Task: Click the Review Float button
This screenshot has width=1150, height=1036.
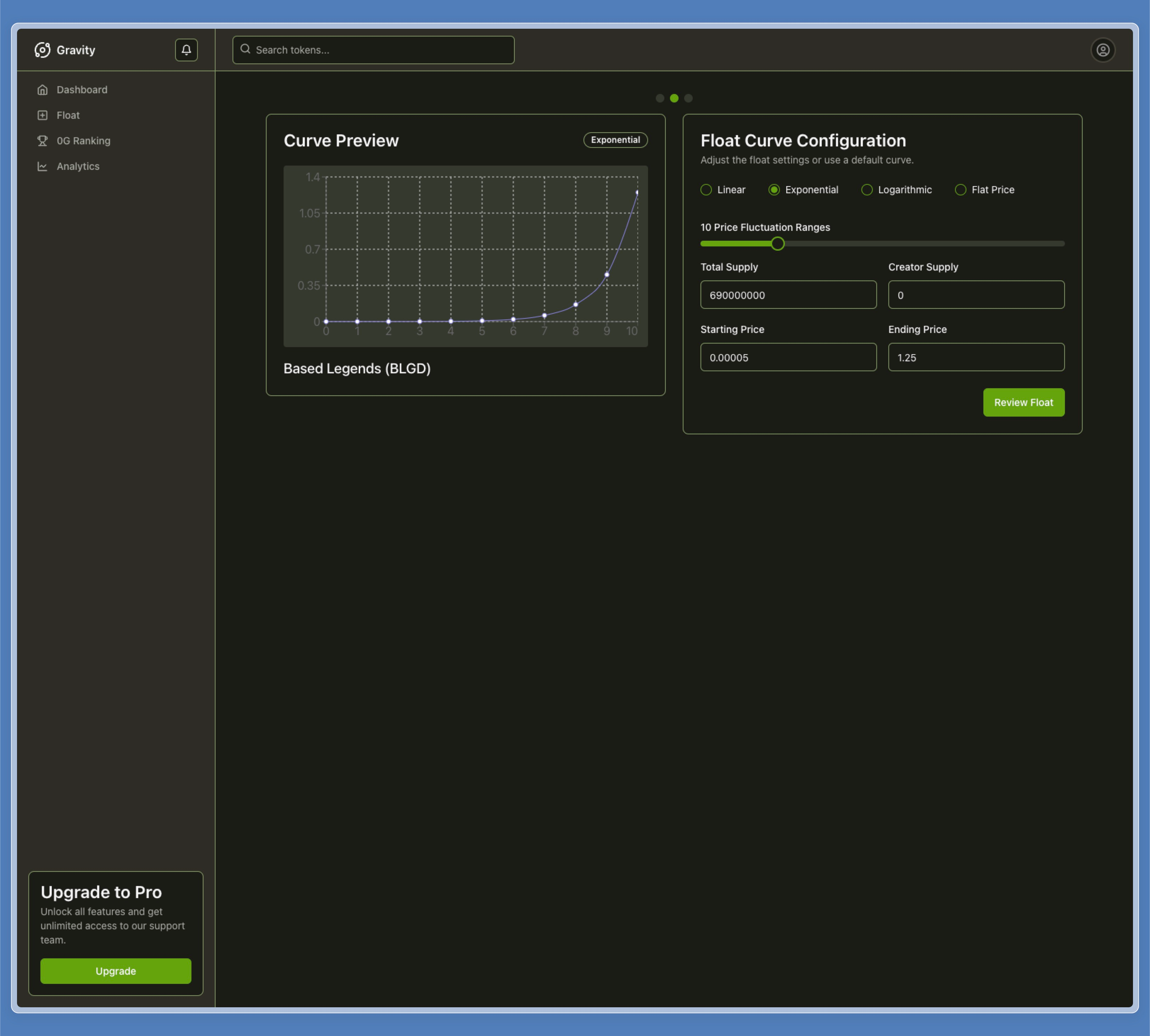Action: [x=1023, y=402]
